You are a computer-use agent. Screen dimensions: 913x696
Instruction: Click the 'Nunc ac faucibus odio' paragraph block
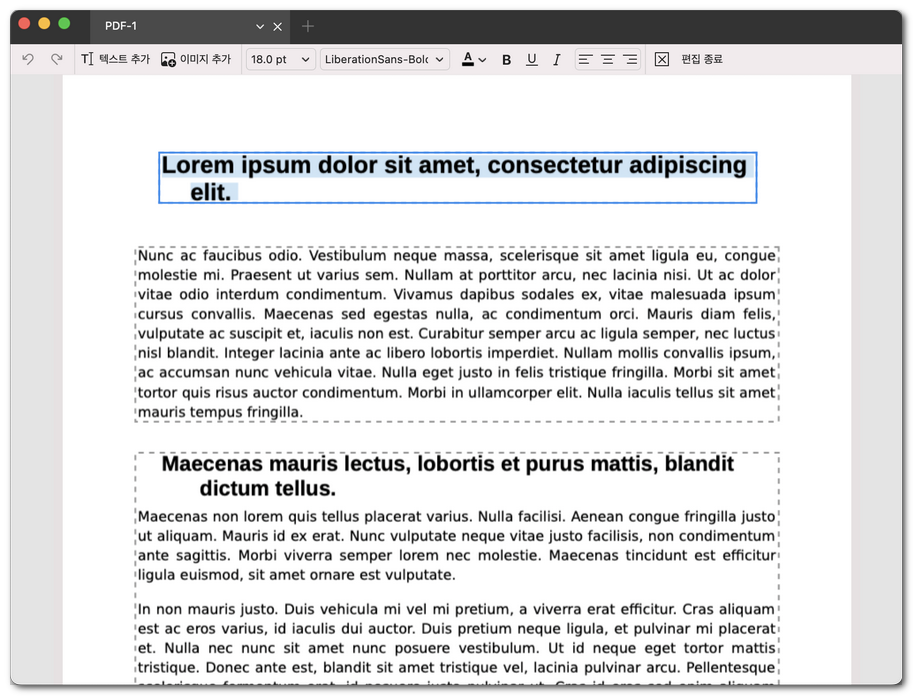click(456, 333)
